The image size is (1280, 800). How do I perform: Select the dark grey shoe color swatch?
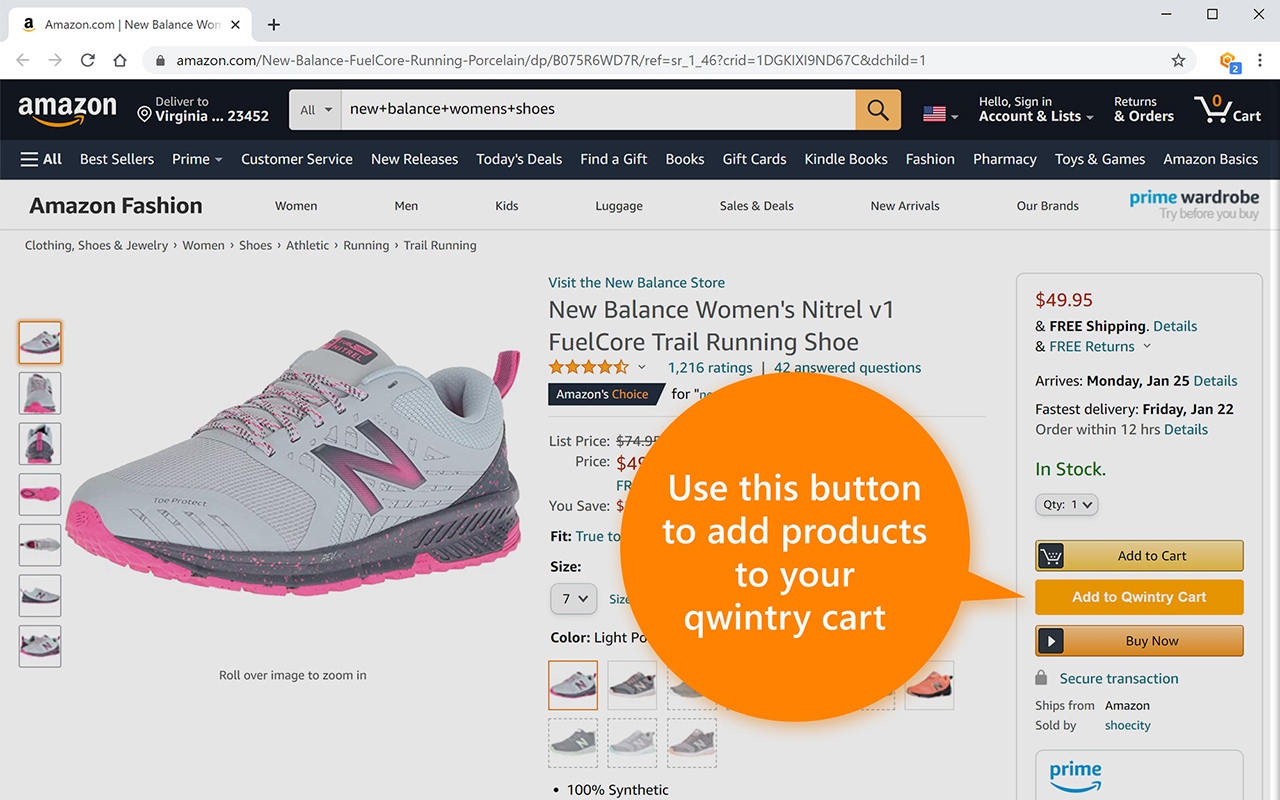pyautogui.click(x=632, y=685)
